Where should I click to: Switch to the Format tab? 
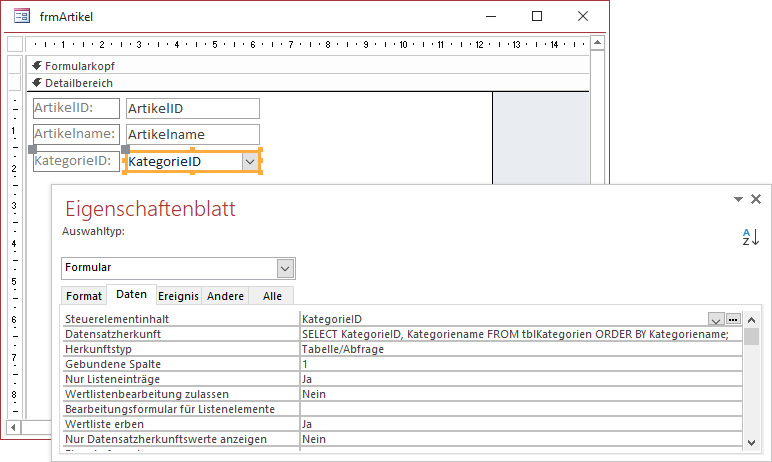pyautogui.click(x=84, y=296)
